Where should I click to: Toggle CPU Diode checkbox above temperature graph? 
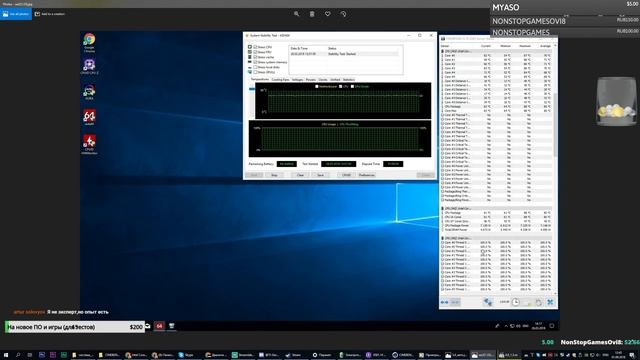[353, 87]
